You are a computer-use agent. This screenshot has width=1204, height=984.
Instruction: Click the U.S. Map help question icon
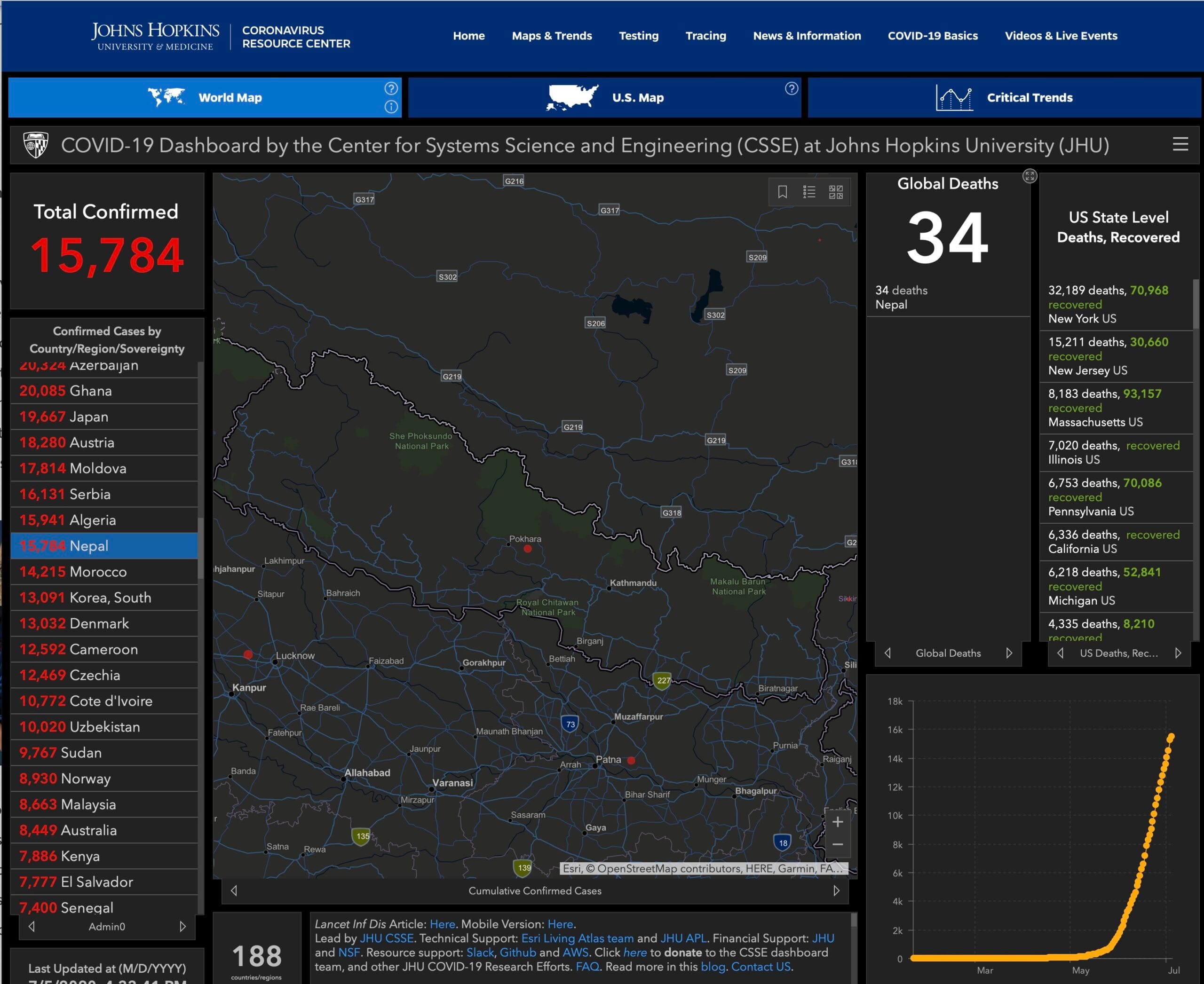pyautogui.click(x=791, y=88)
